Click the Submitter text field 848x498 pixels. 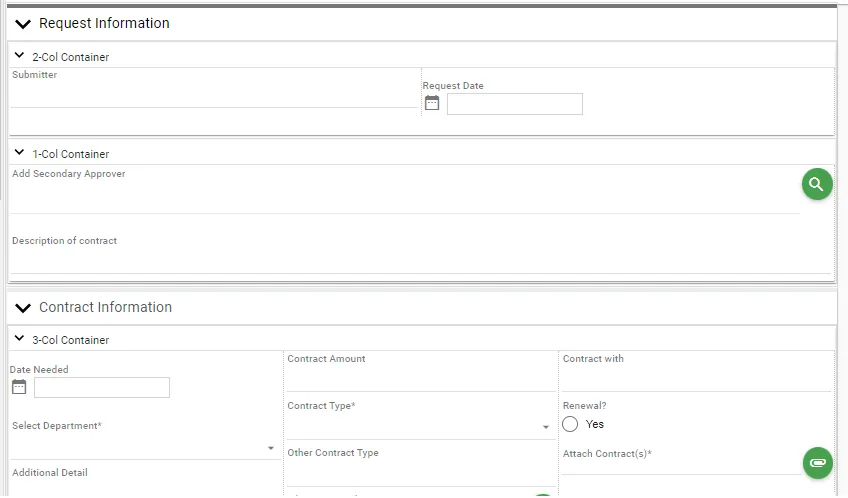[x=212, y=96]
